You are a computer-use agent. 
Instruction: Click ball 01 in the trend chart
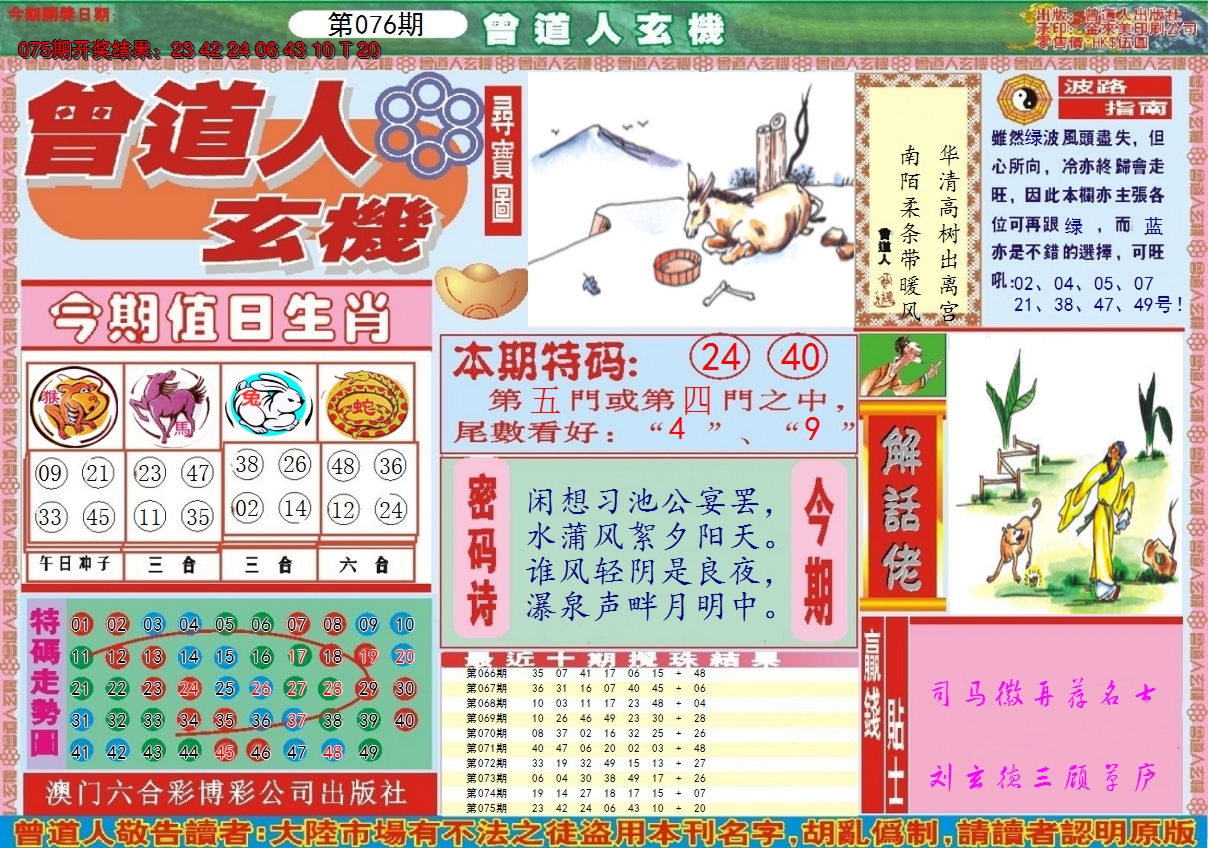click(81, 625)
